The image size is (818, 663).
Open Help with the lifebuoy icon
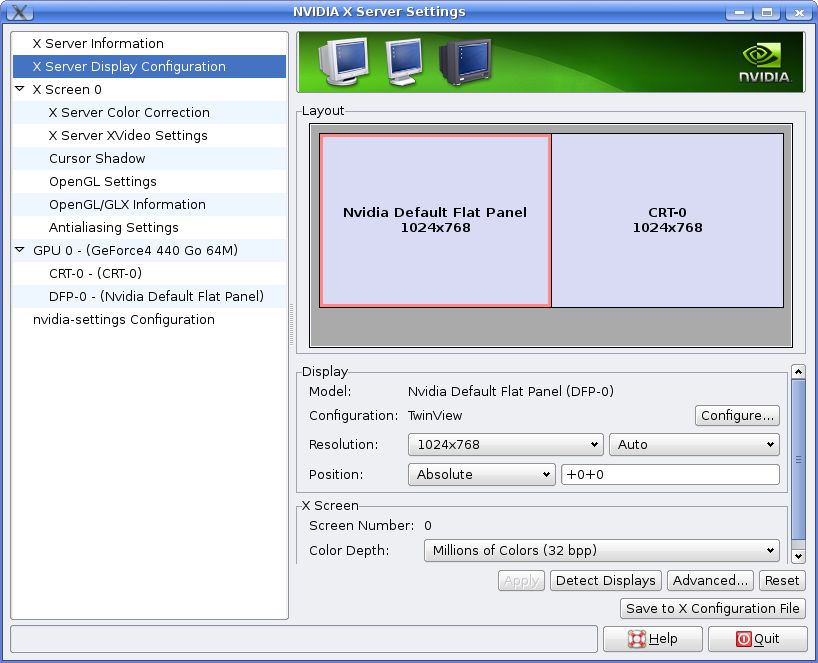653,638
